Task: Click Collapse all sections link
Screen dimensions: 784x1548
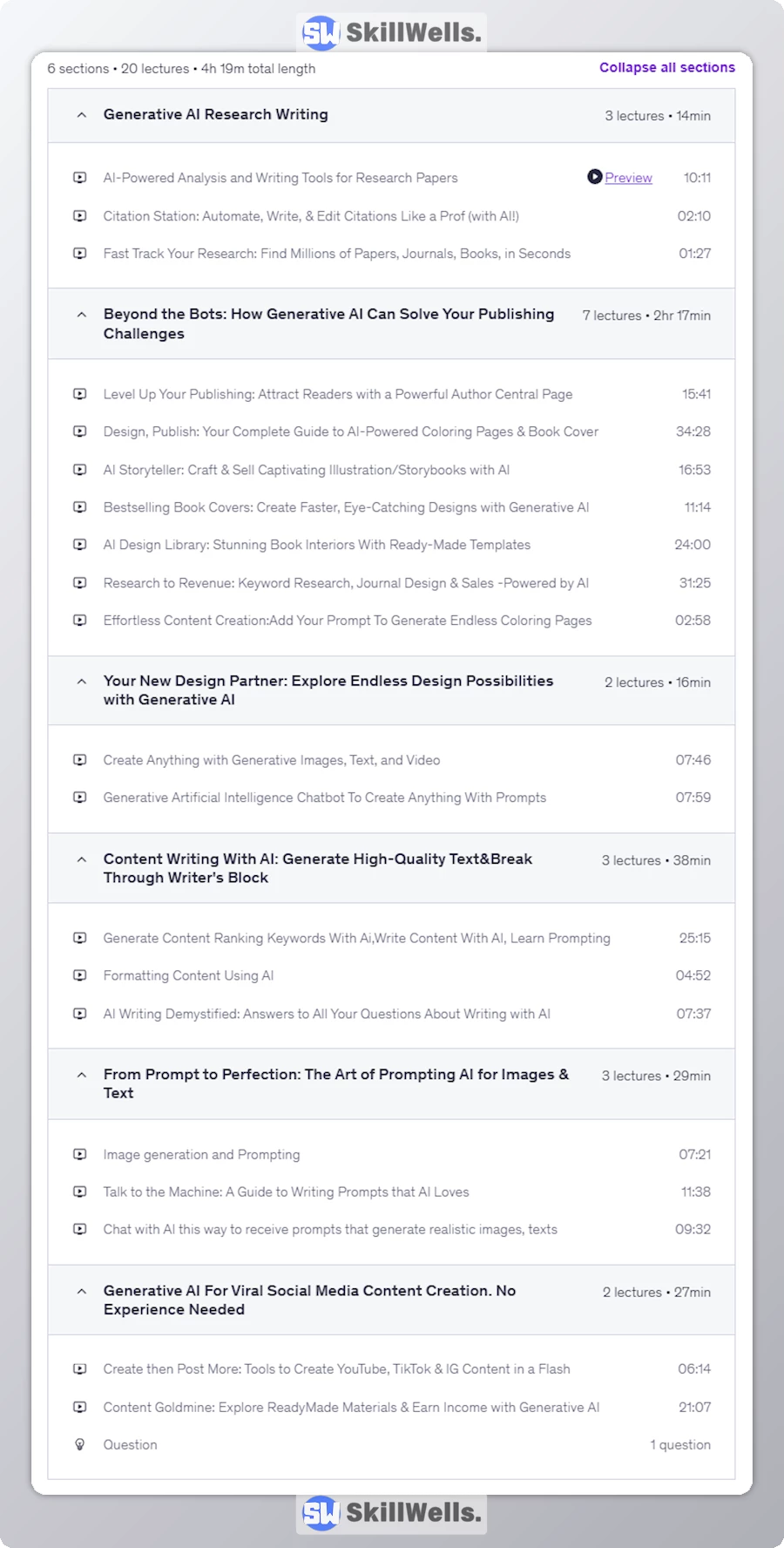Action: pos(667,68)
